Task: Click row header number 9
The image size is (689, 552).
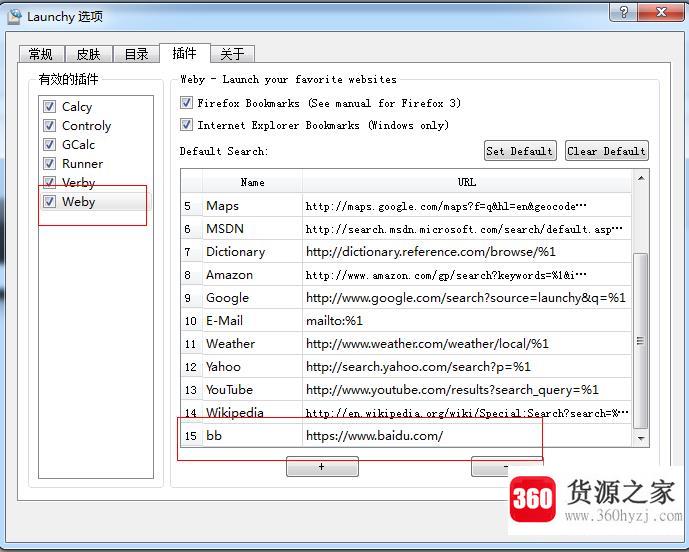Action: coord(191,298)
